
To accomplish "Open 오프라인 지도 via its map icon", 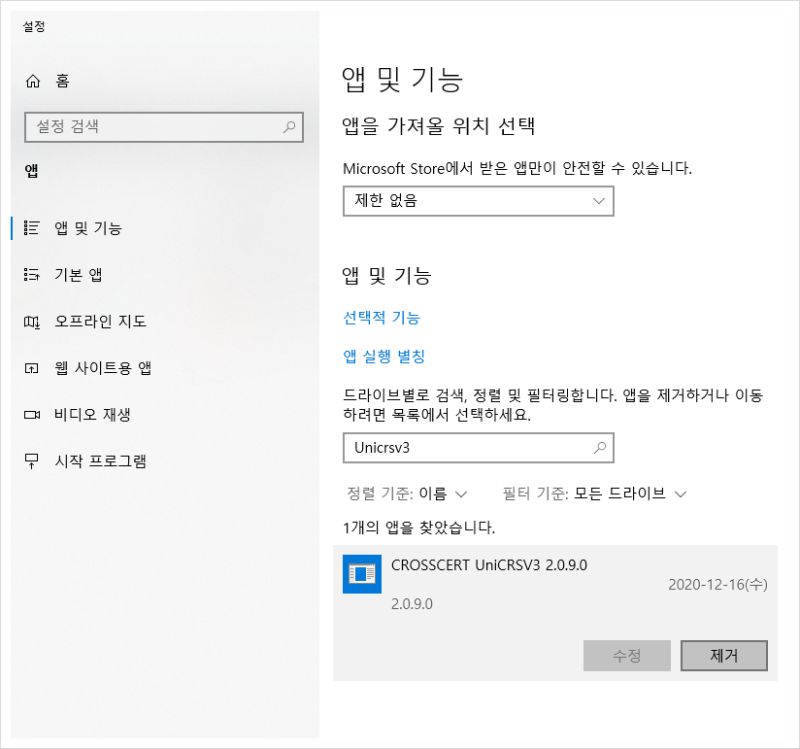I will pos(32,321).
